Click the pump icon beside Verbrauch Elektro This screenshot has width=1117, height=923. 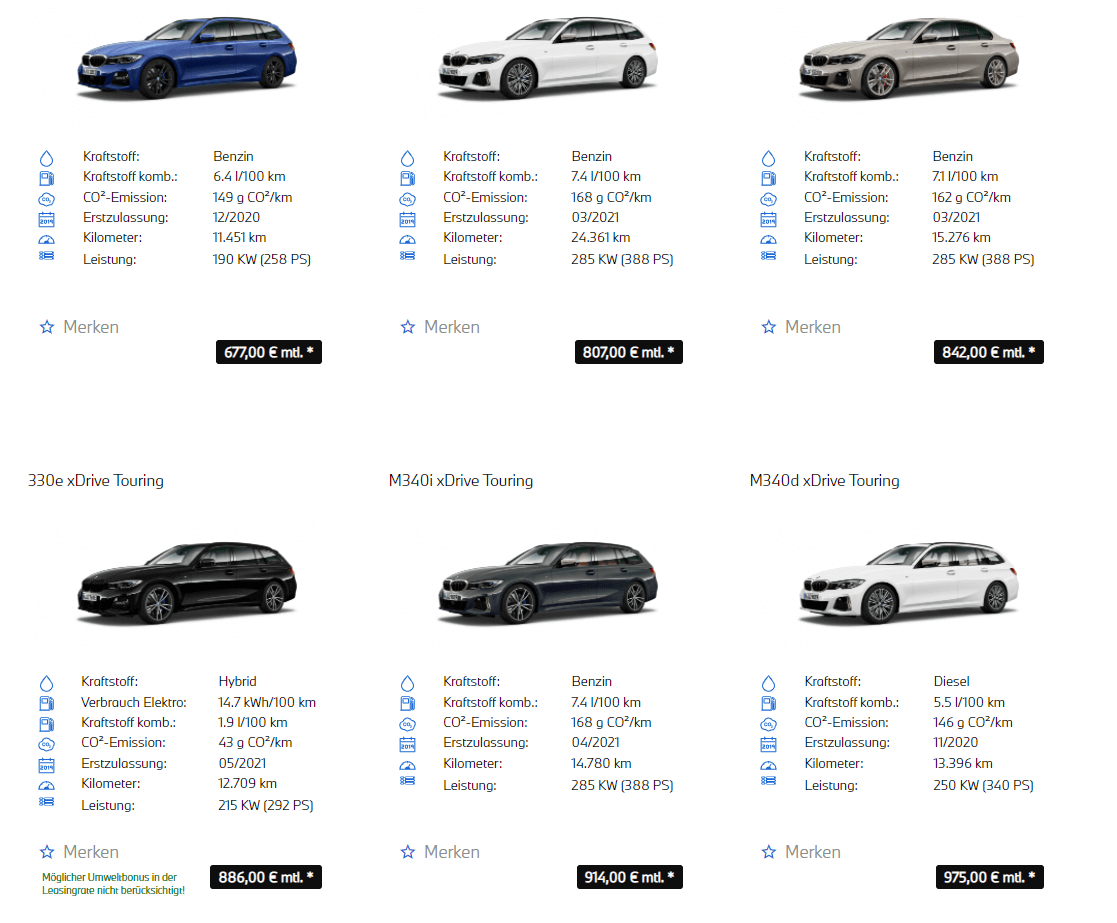(x=46, y=704)
